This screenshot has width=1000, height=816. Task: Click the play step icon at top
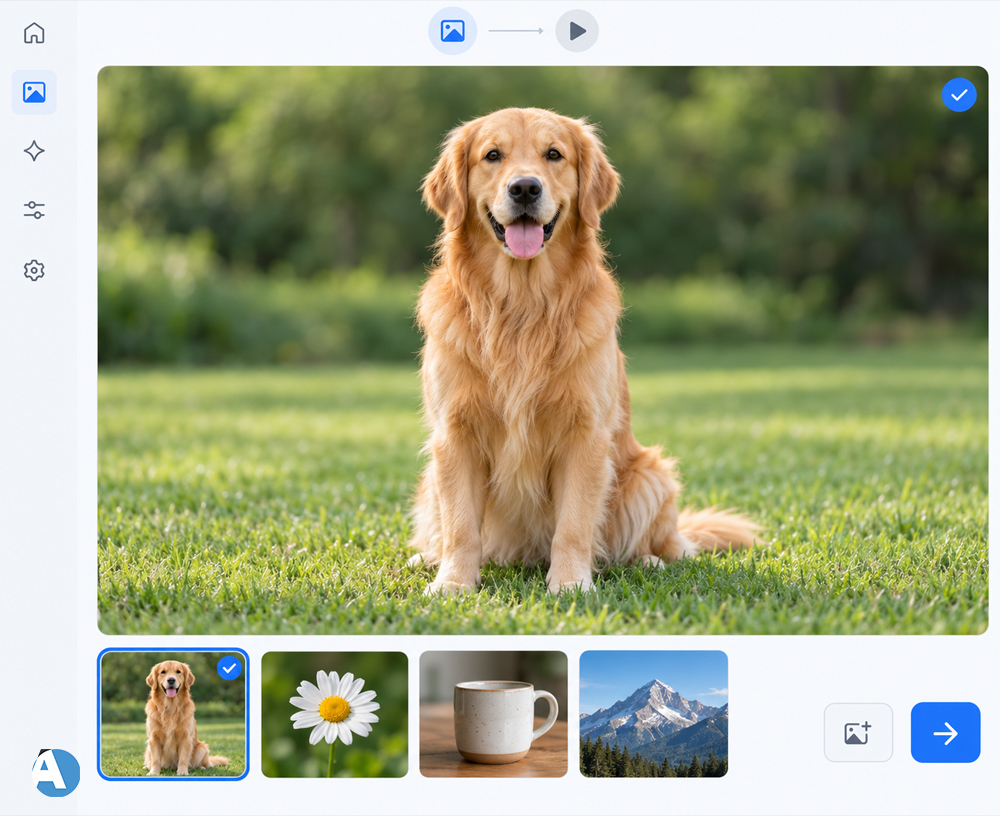577,31
